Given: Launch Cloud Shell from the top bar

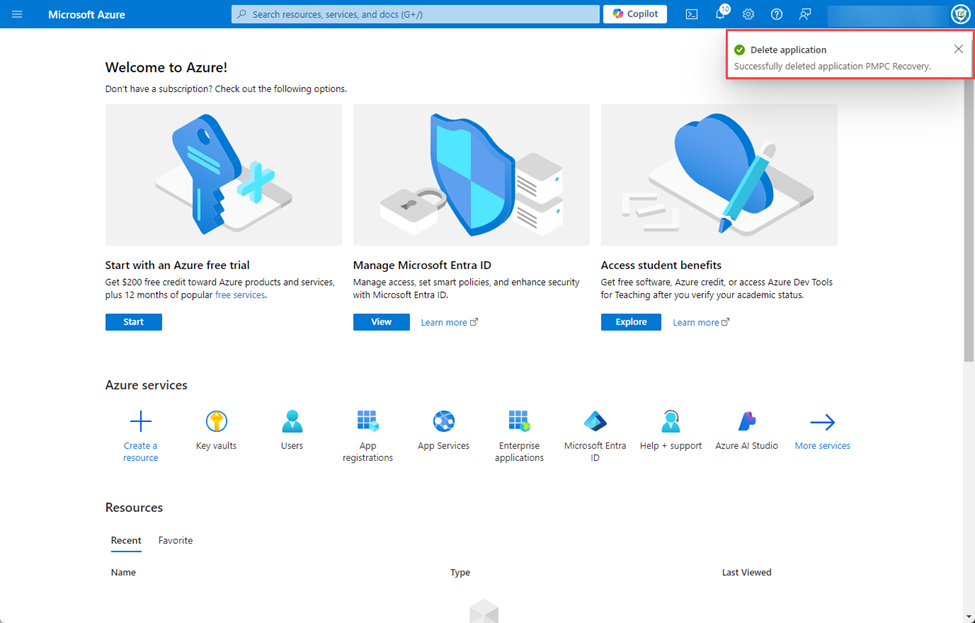Looking at the screenshot, I should [691, 14].
